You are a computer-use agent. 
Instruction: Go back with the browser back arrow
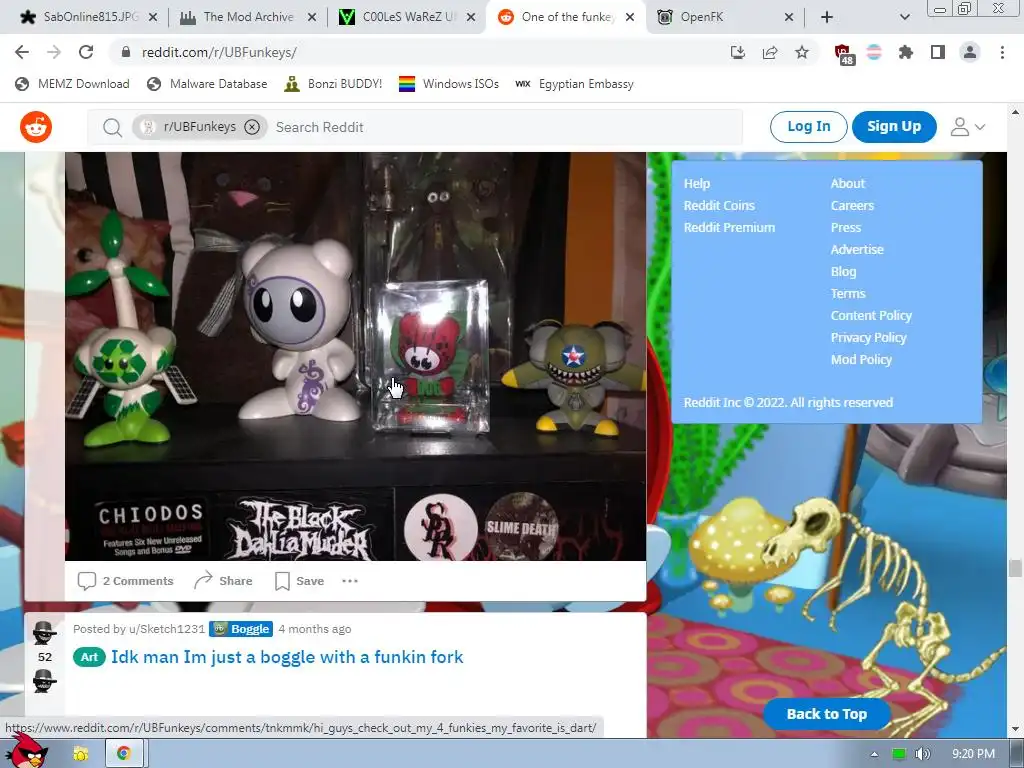tap(22, 52)
